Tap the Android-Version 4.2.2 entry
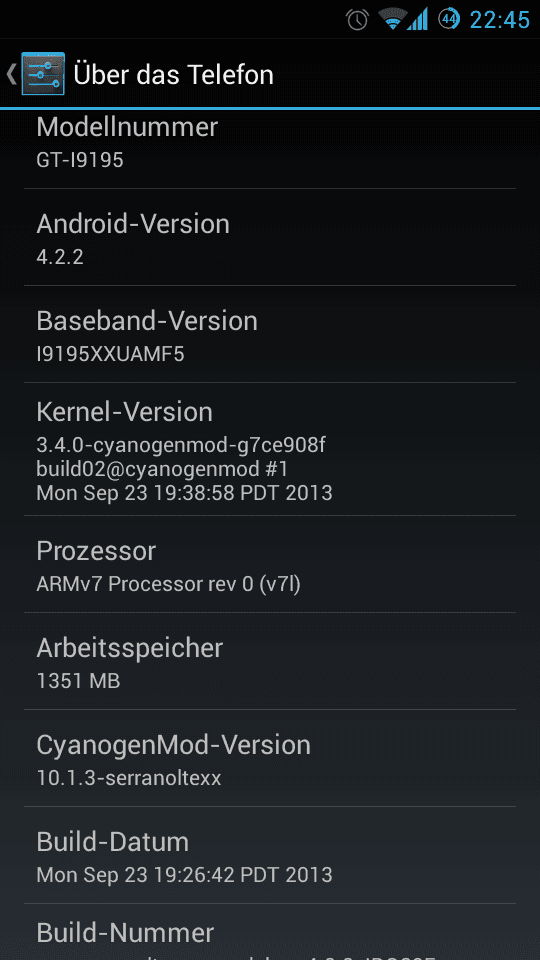Screen dimensions: 540x960 (270, 237)
